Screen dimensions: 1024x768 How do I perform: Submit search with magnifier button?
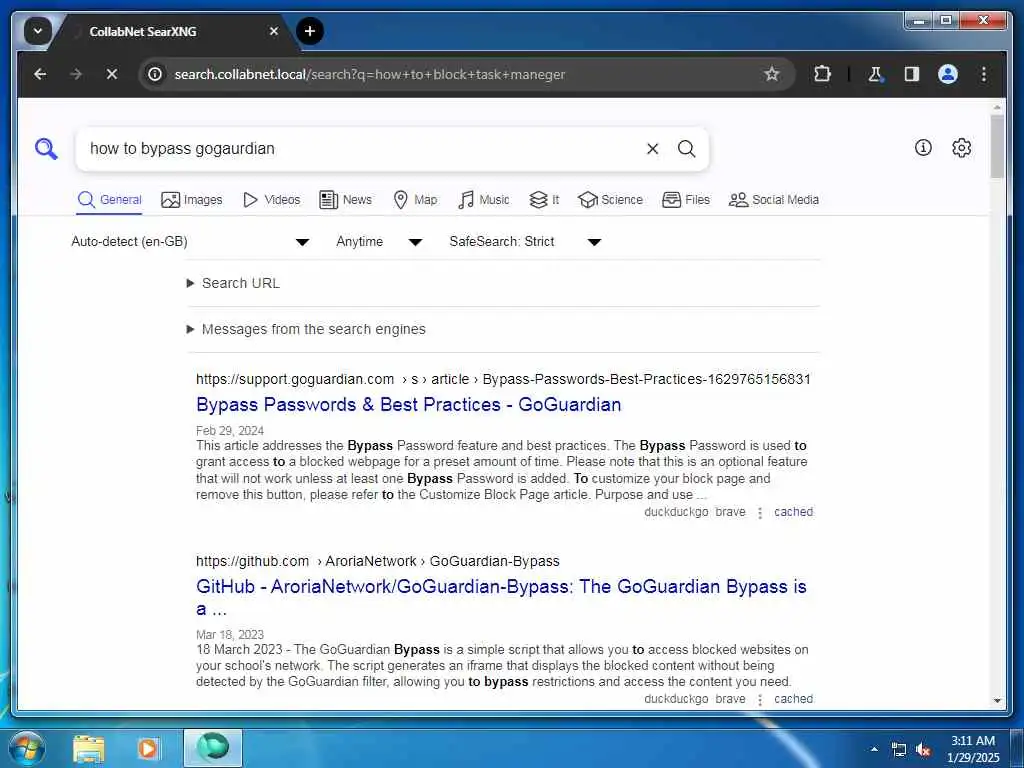click(686, 149)
